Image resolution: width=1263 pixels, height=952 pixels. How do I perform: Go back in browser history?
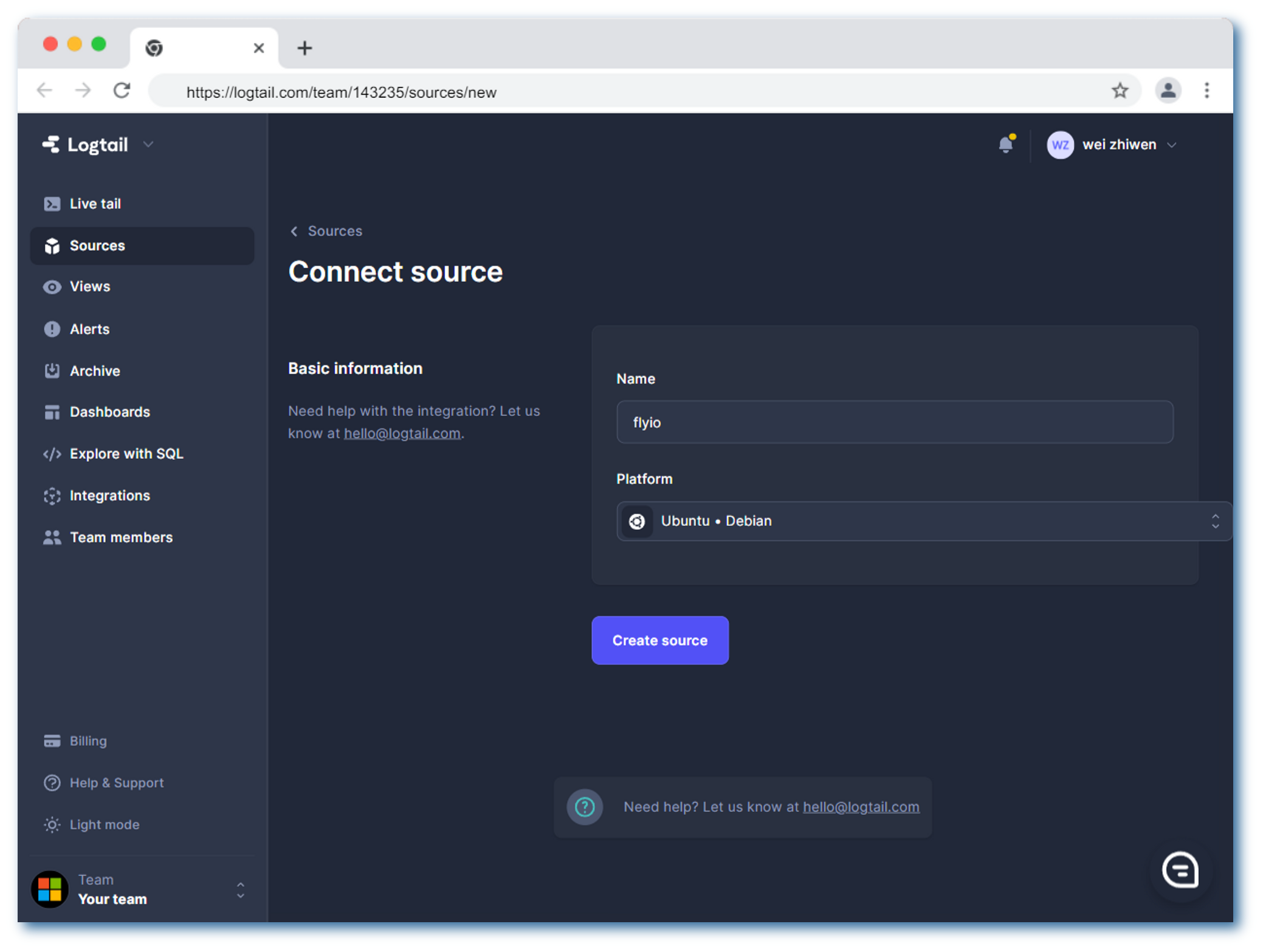click(44, 91)
